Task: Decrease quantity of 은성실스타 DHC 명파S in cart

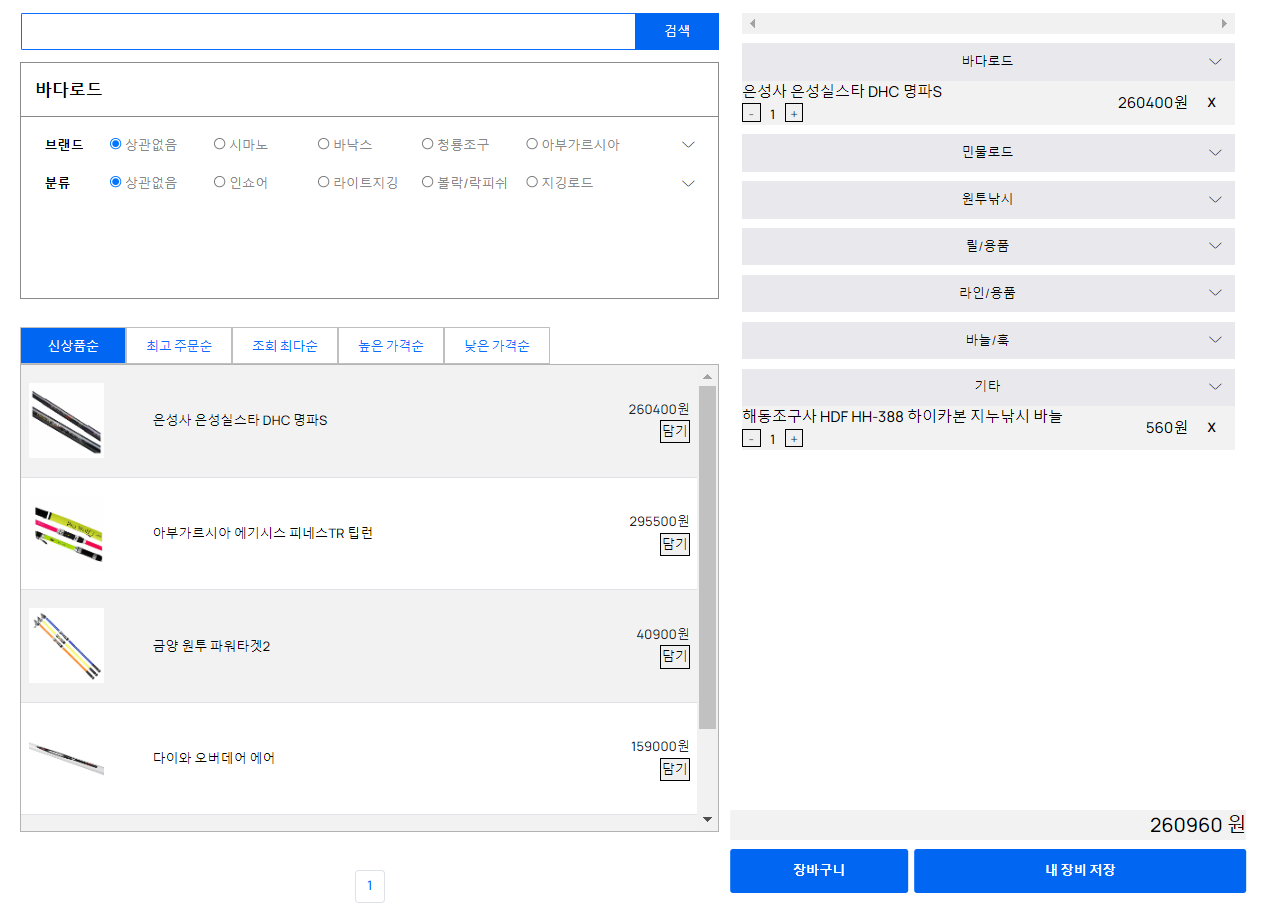Action: (x=751, y=113)
